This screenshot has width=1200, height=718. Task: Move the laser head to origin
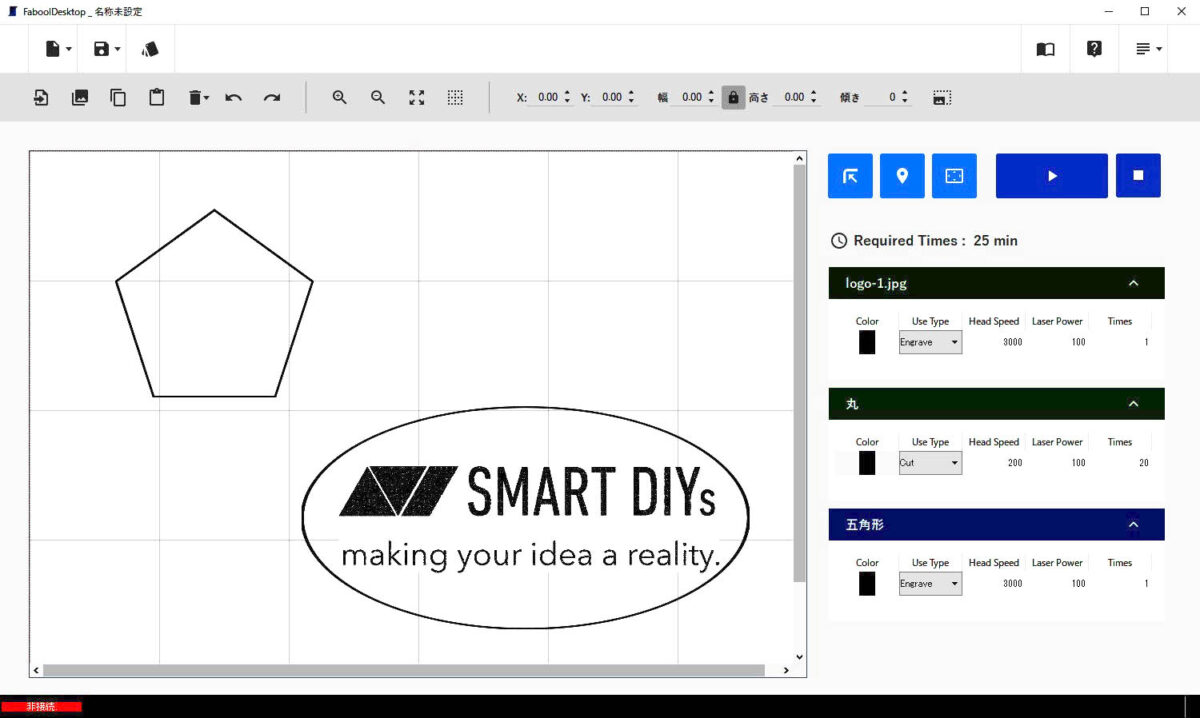[x=850, y=176]
